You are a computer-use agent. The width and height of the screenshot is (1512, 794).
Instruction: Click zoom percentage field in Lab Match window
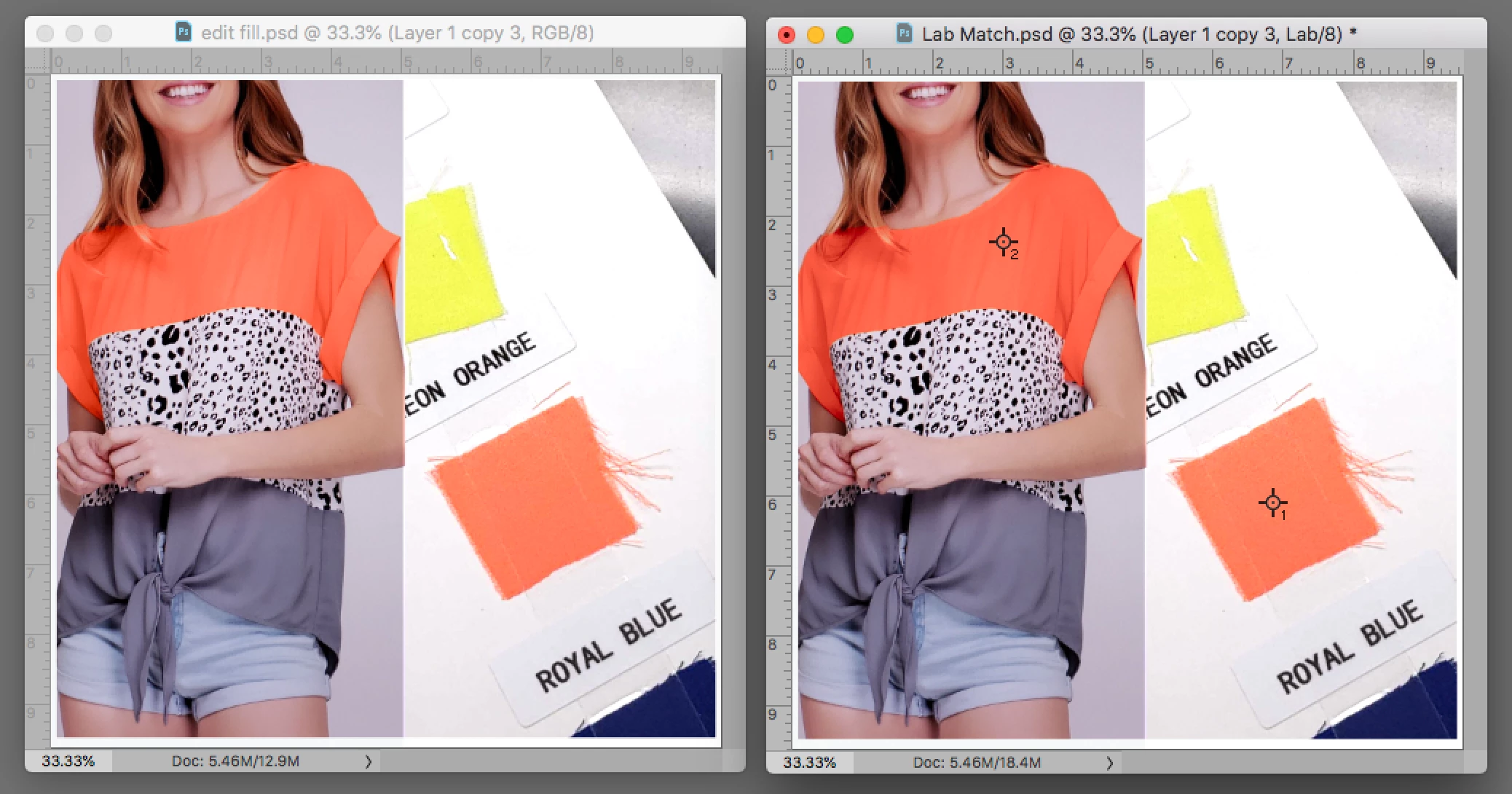(809, 763)
